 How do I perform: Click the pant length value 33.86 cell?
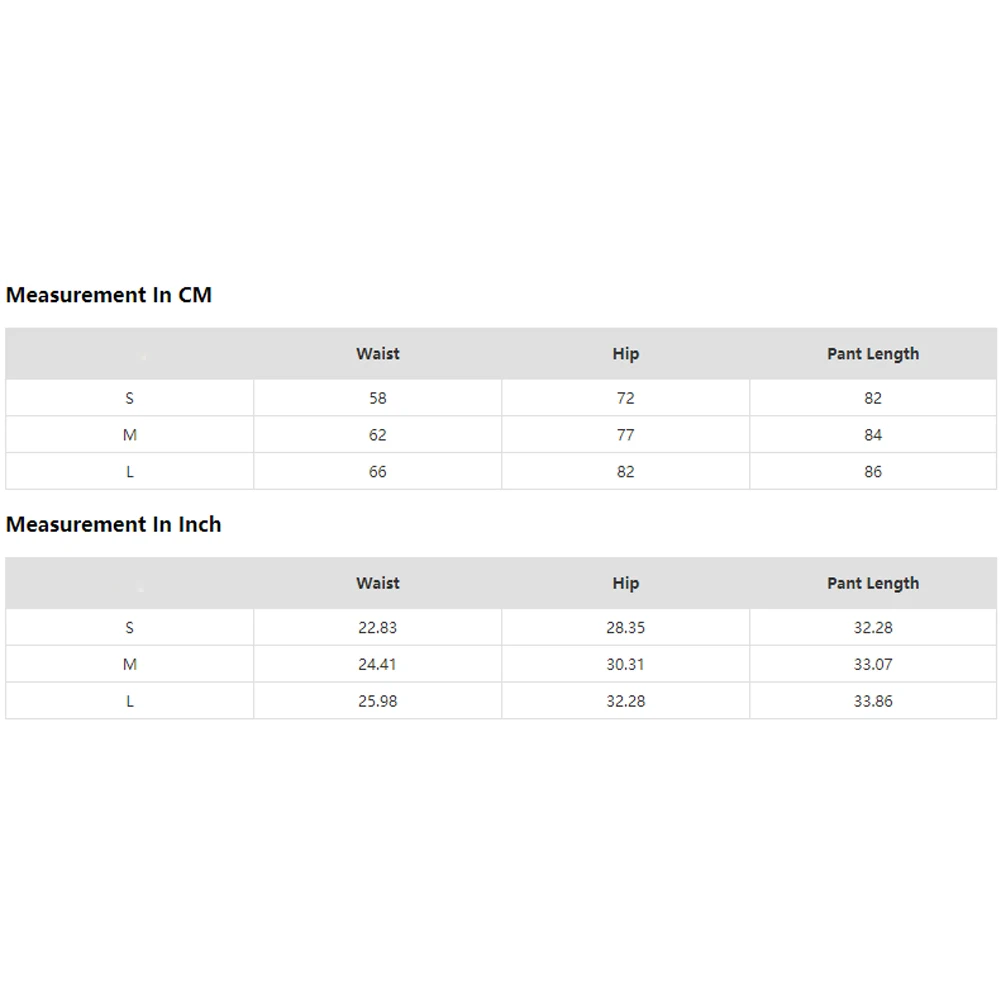(x=872, y=701)
